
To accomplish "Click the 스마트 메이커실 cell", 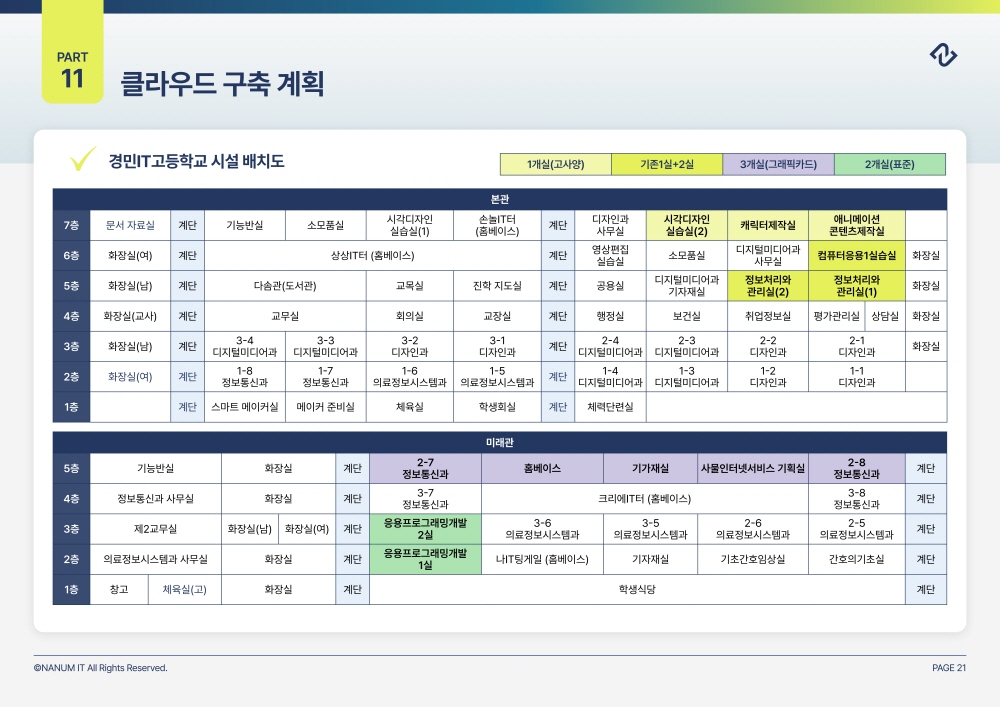I will tap(244, 407).
